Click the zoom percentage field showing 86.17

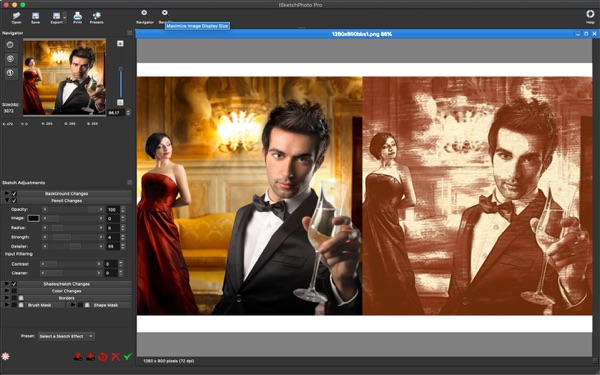coord(116,112)
